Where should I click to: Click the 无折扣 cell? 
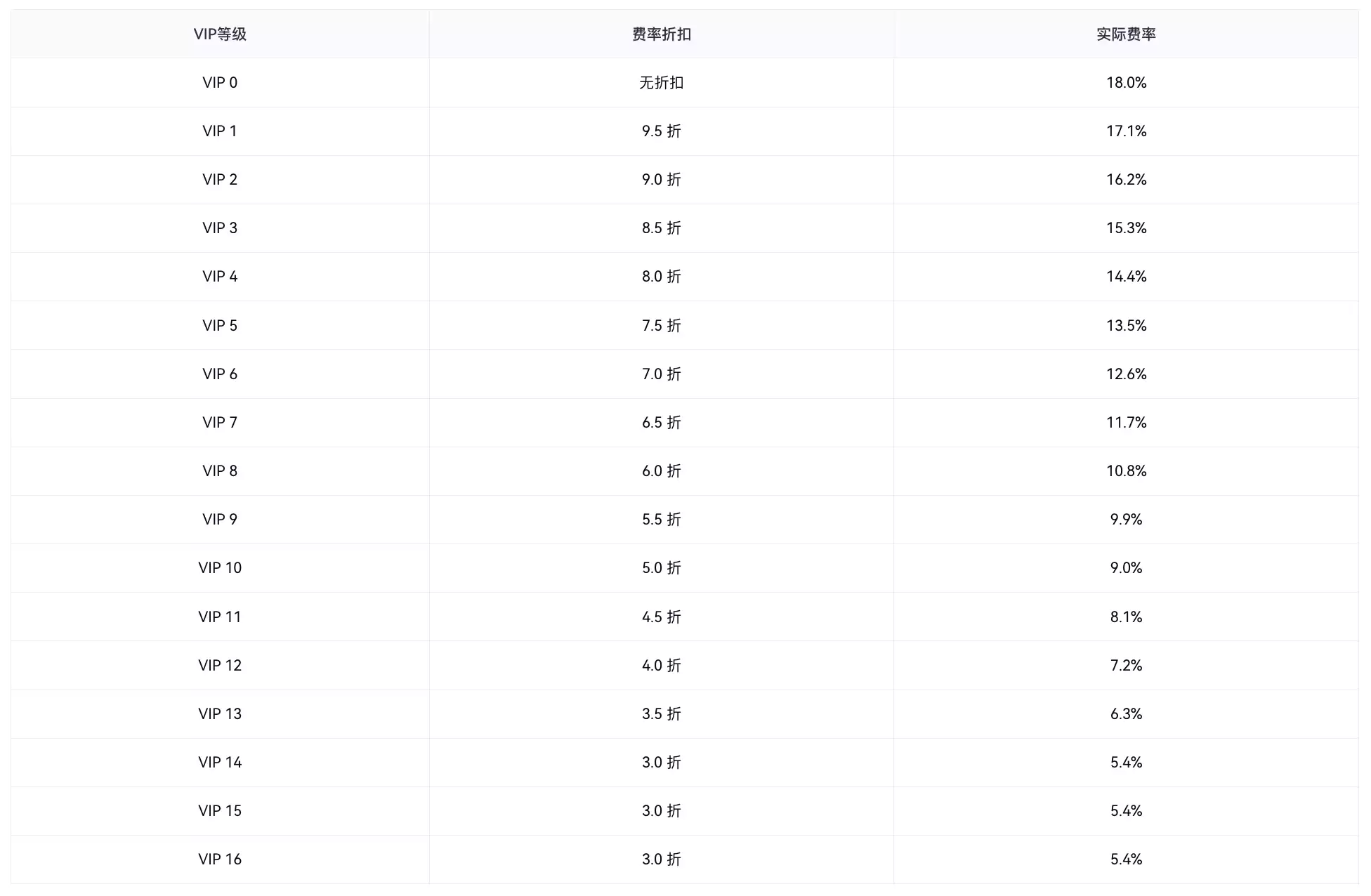[x=662, y=83]
